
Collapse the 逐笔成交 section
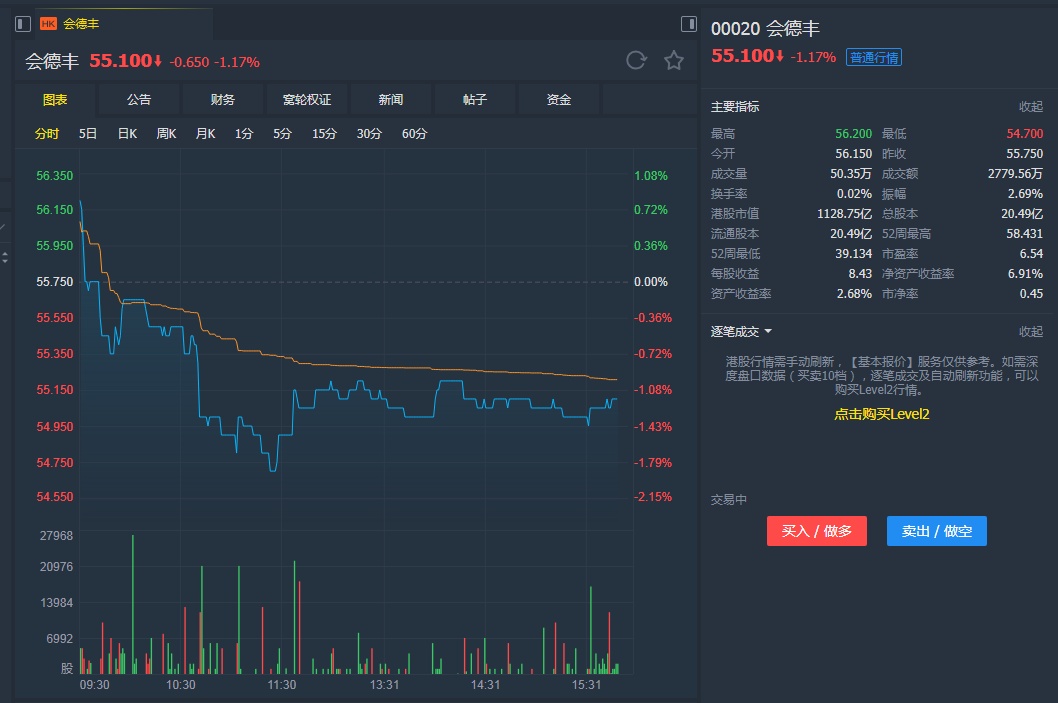[x=1030, y=331]
